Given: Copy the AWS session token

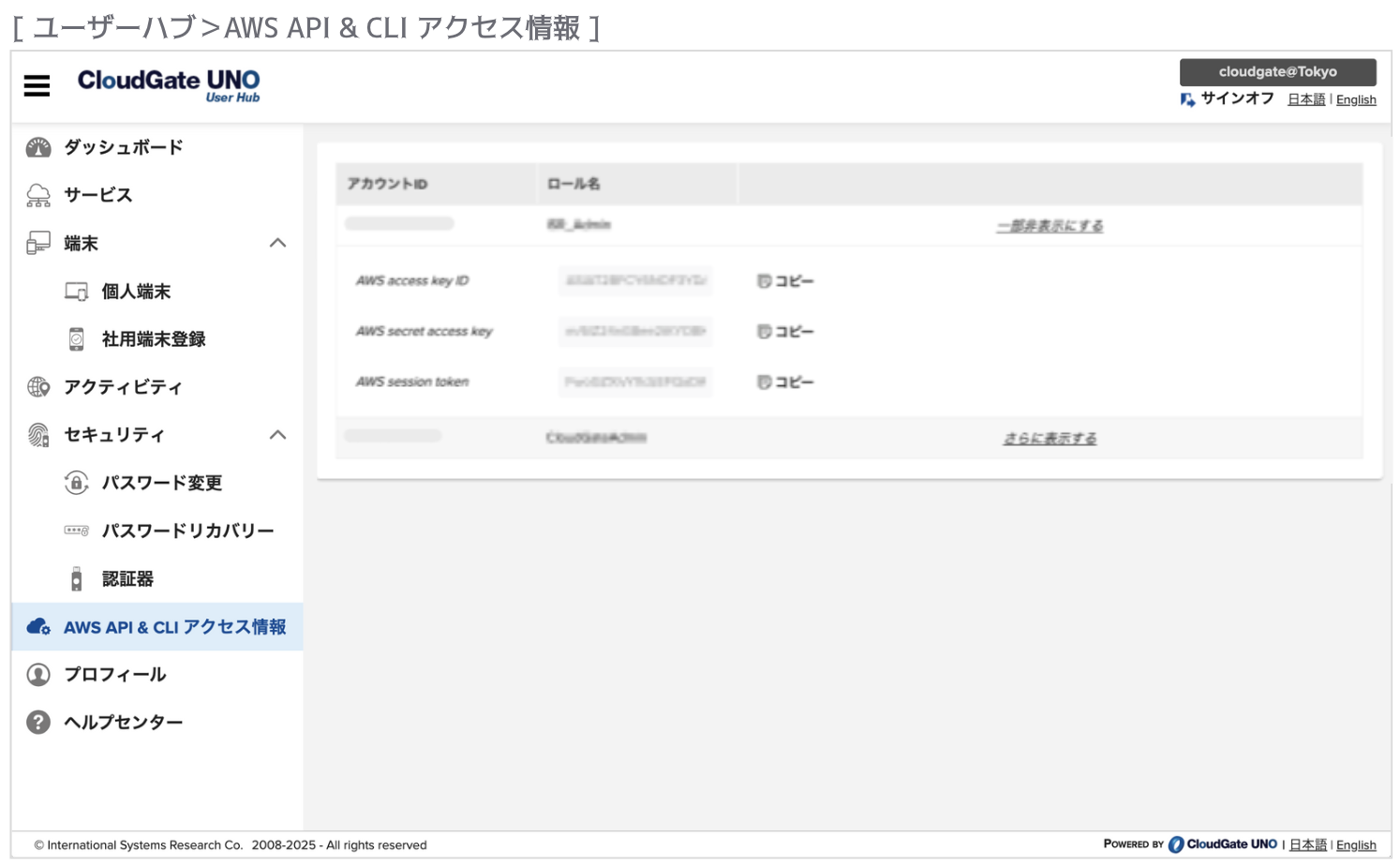Looking at the screenshot, I should click(x=785, y=382).
